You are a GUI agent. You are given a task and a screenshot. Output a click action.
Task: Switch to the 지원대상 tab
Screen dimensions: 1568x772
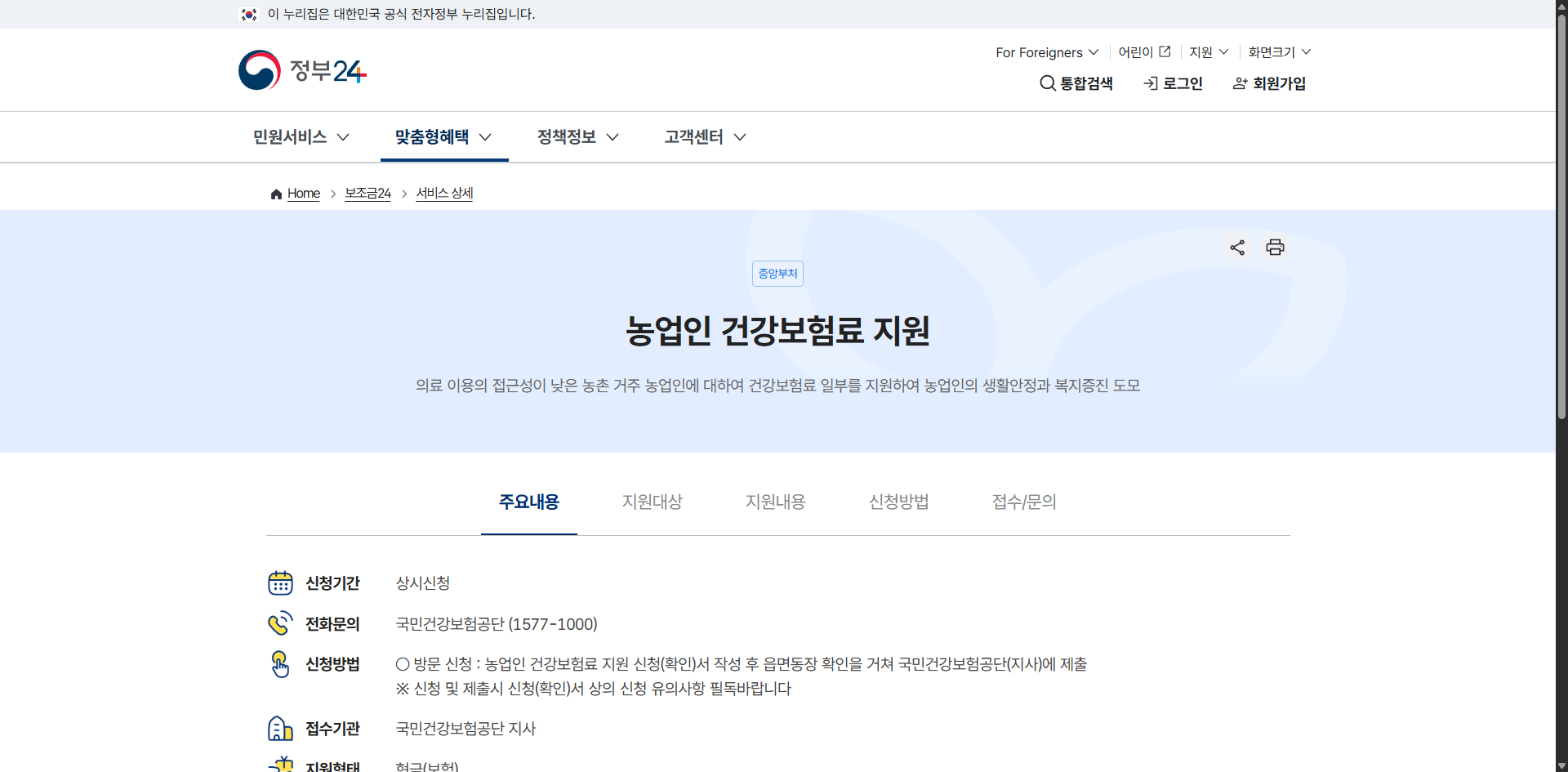coord(652,502)
